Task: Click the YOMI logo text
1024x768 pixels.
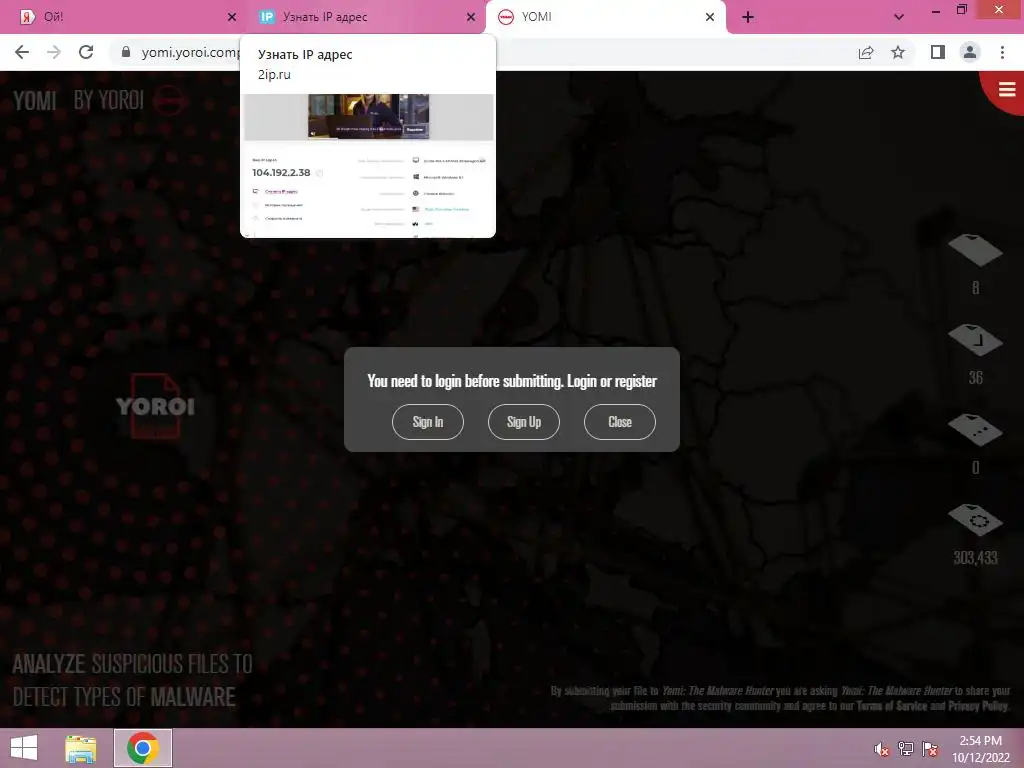Action: [x=35, y=101]
